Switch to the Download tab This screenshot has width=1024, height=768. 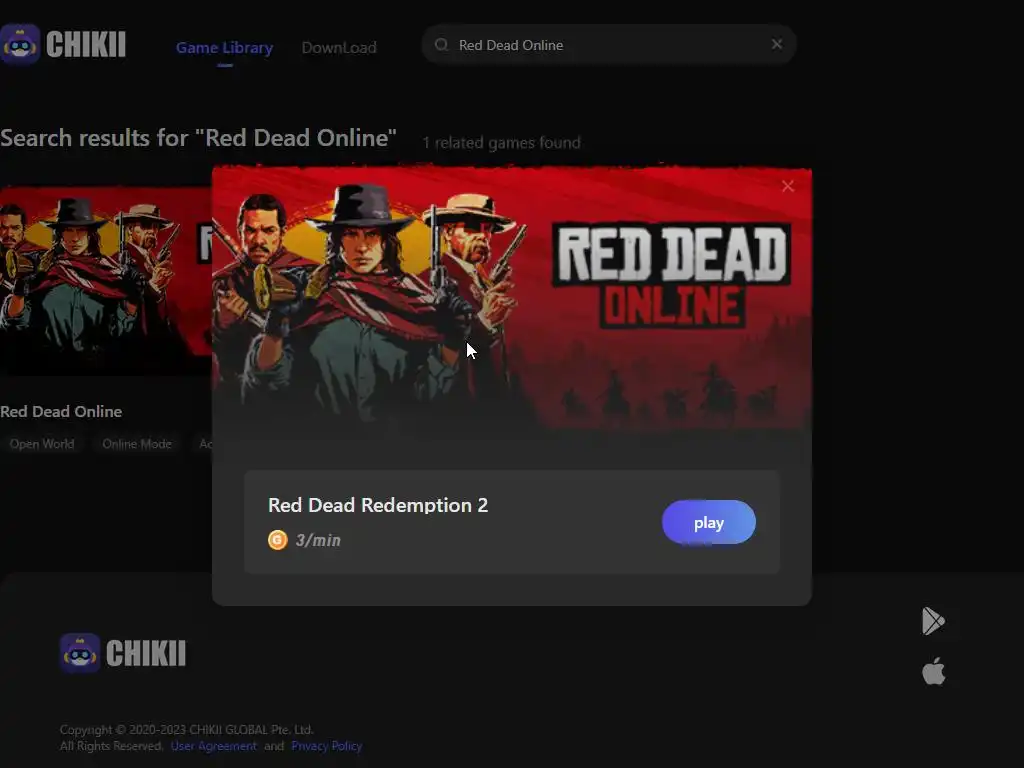click(x=339, y=48)
